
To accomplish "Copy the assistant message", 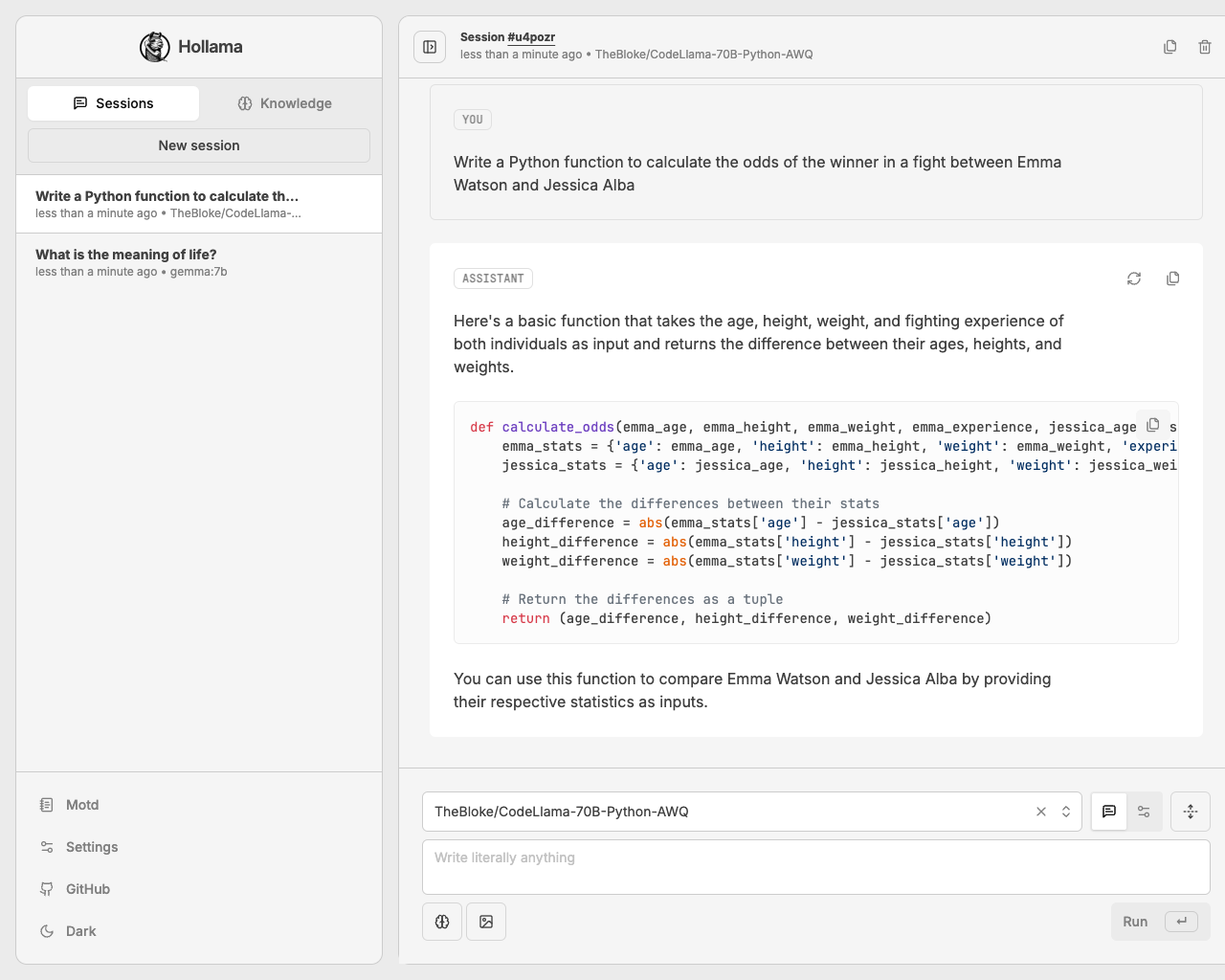I will coord(1172,278).
